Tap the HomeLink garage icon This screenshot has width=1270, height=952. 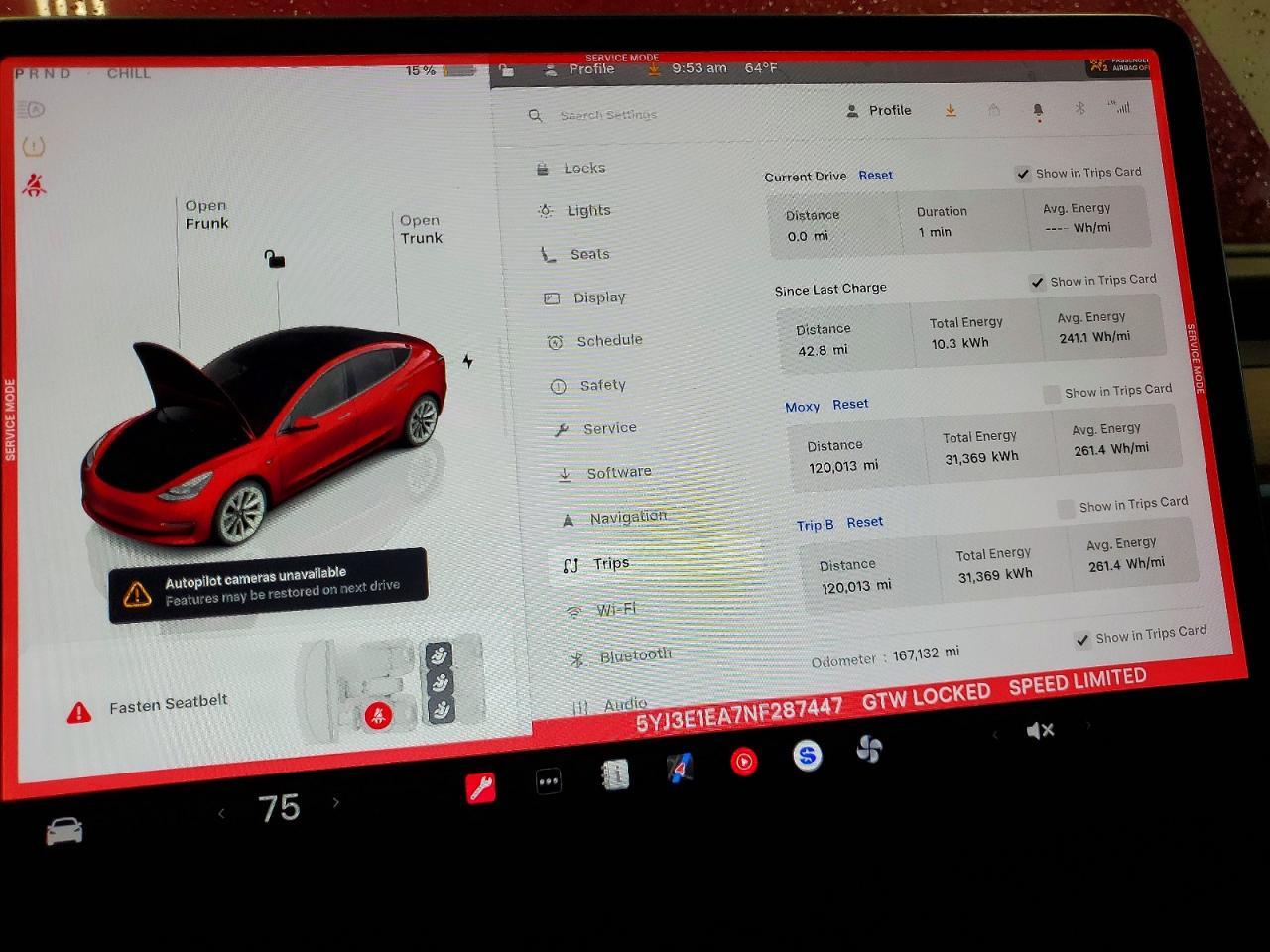click(x=994, y=110)
